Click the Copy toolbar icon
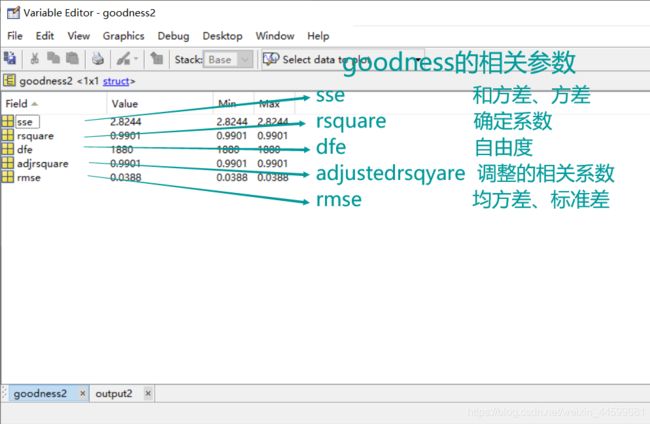 point(53,58)
